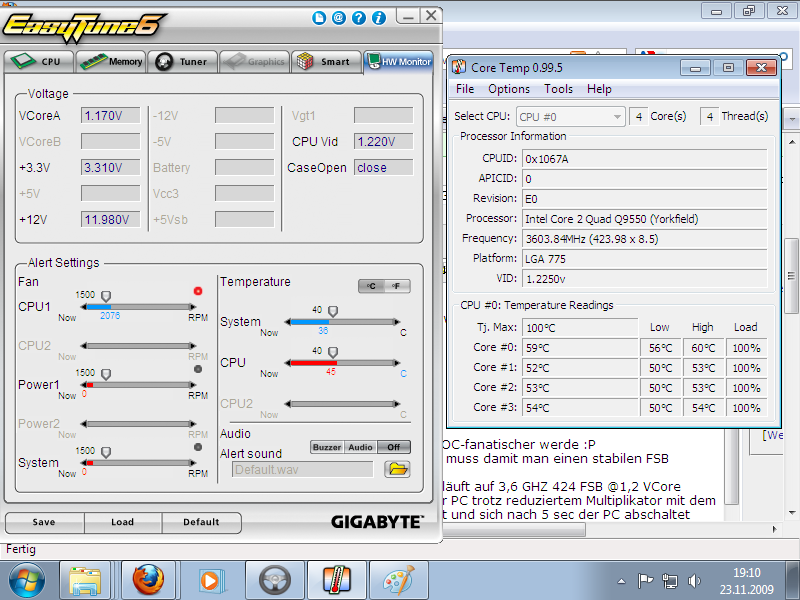Image resolution: width=800 pixels, height=600 pixels.
Task: Open the steering wheel taskbar app
Action: (x=274, y=581)
